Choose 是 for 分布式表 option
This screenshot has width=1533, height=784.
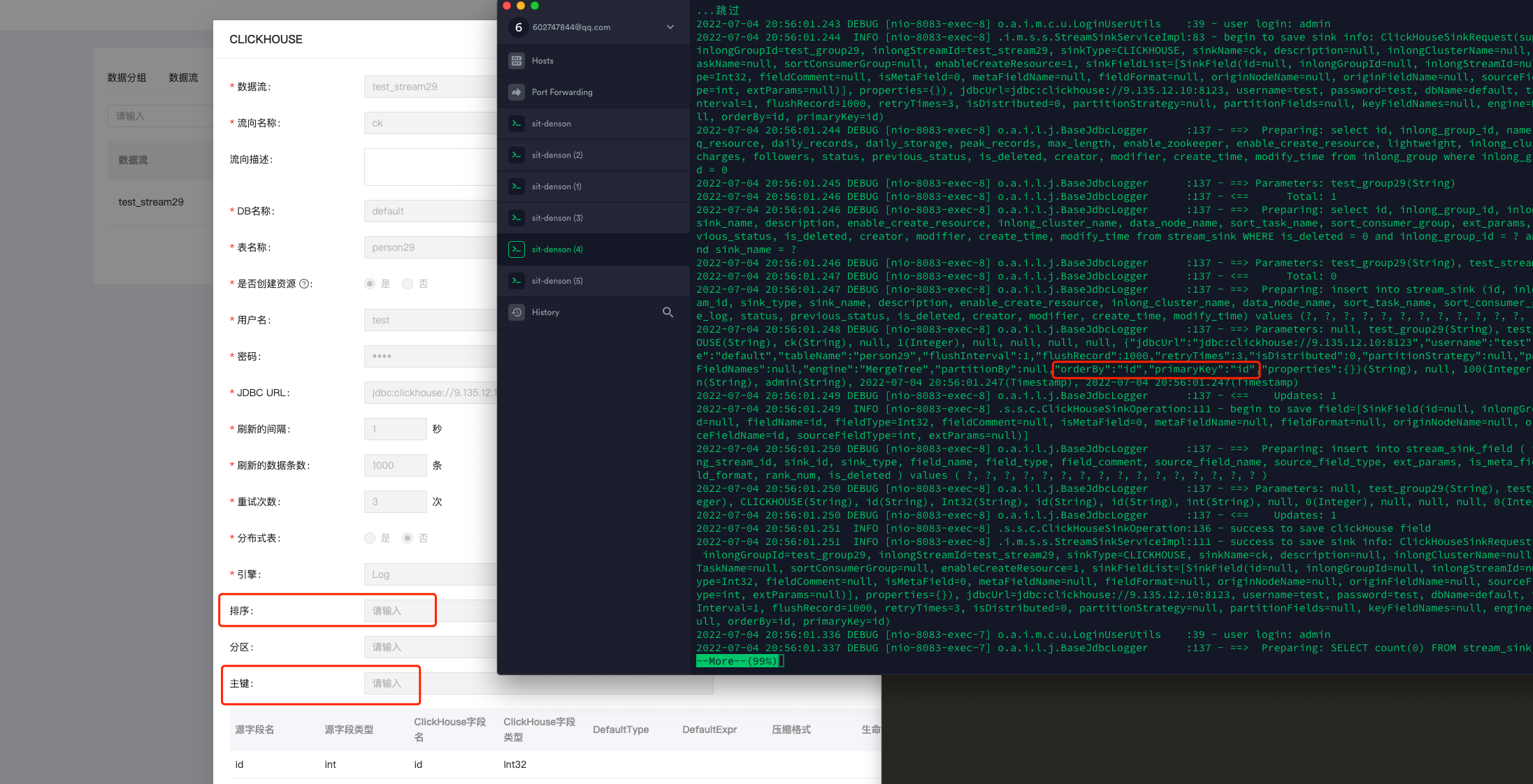[370, 538]
